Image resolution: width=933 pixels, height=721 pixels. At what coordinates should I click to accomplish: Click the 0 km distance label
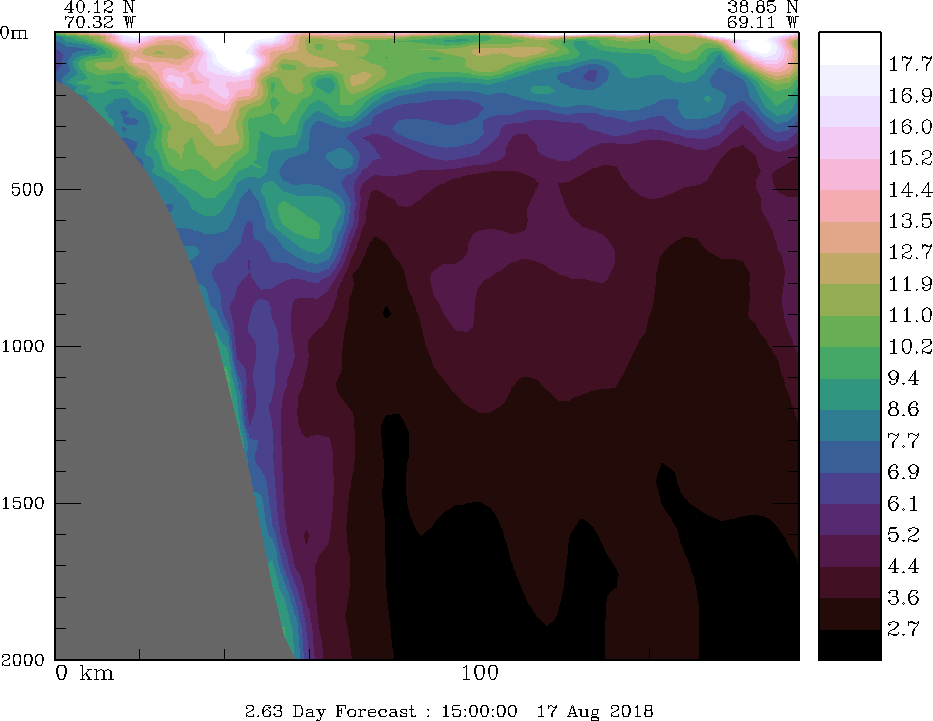[85, 673]
